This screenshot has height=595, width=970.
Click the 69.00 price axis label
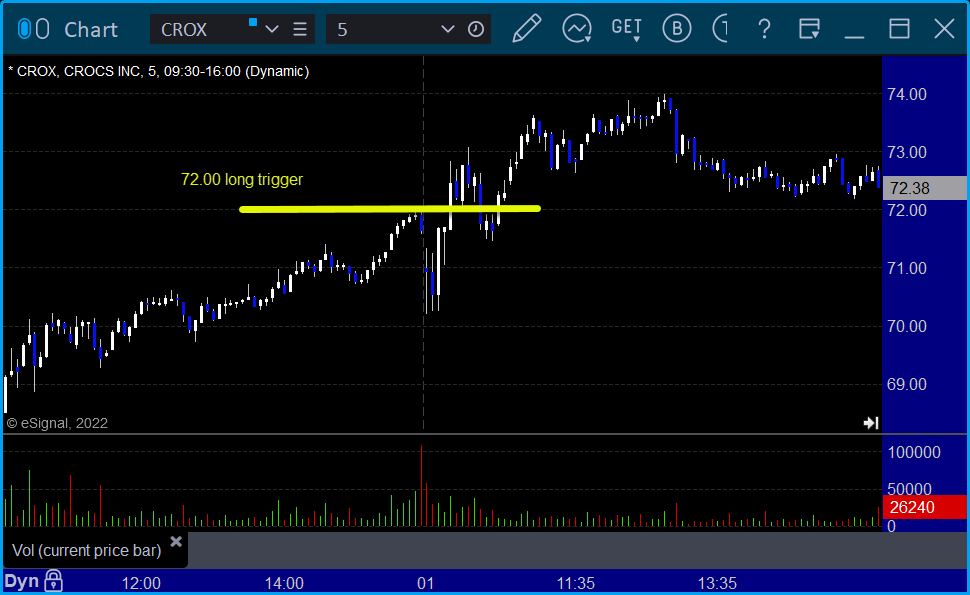point(907,384)
